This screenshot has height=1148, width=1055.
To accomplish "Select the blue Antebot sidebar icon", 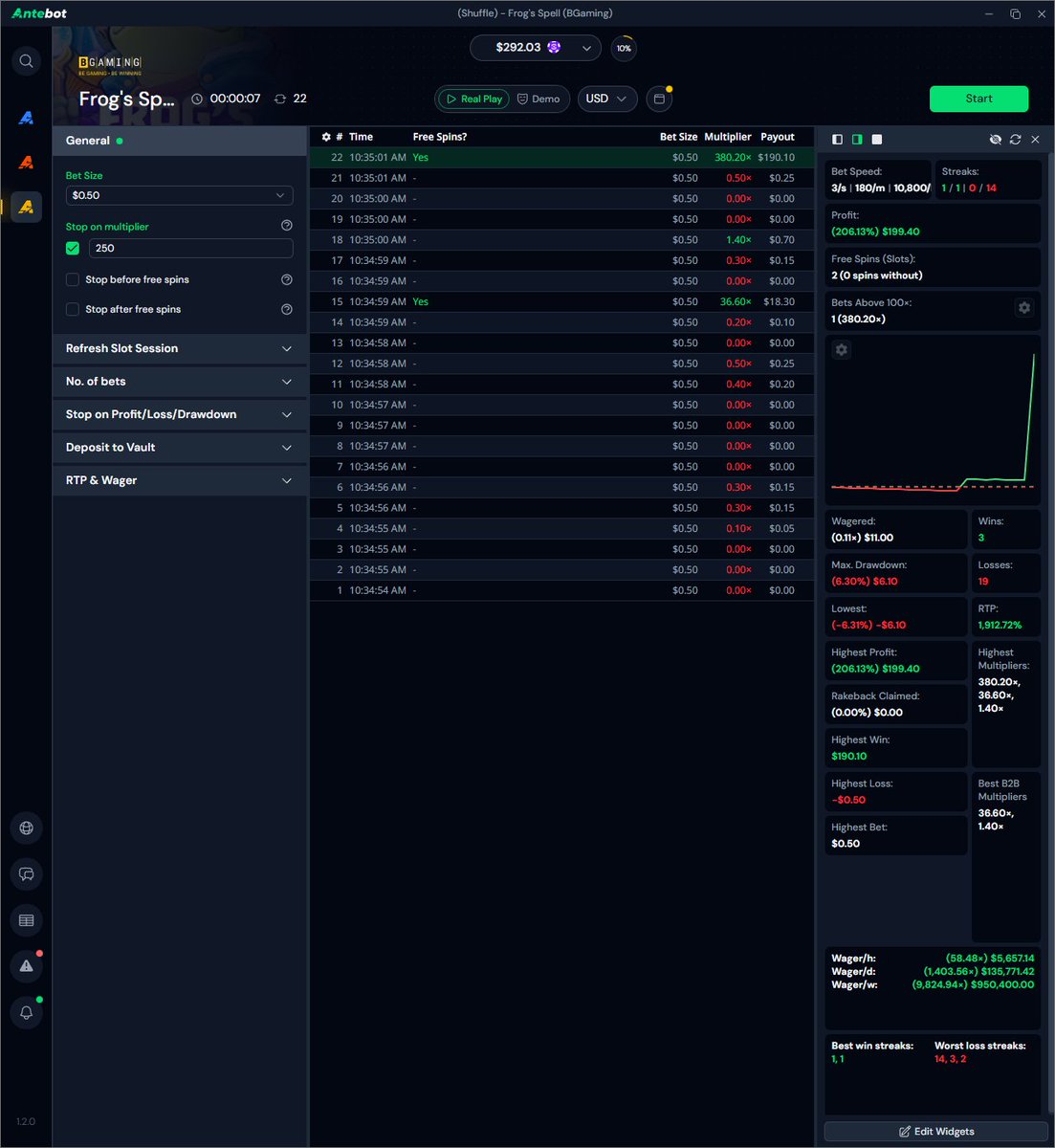I will tap(26, 118).
